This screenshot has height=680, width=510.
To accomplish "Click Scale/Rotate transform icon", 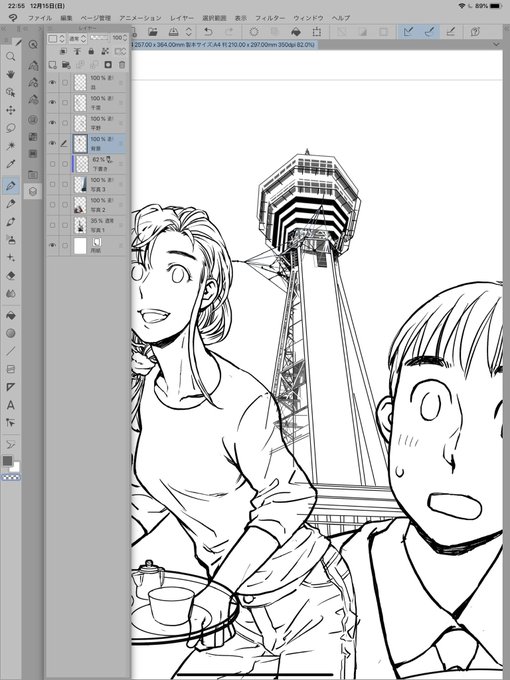I will pyautogui.click(x=317, y=32).
